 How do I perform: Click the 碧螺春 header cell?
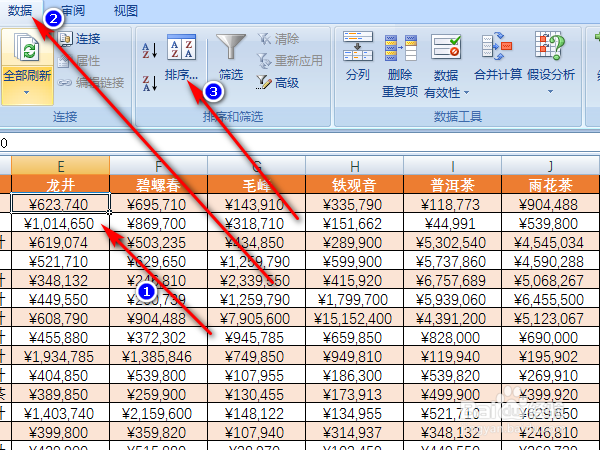point(158,185)
